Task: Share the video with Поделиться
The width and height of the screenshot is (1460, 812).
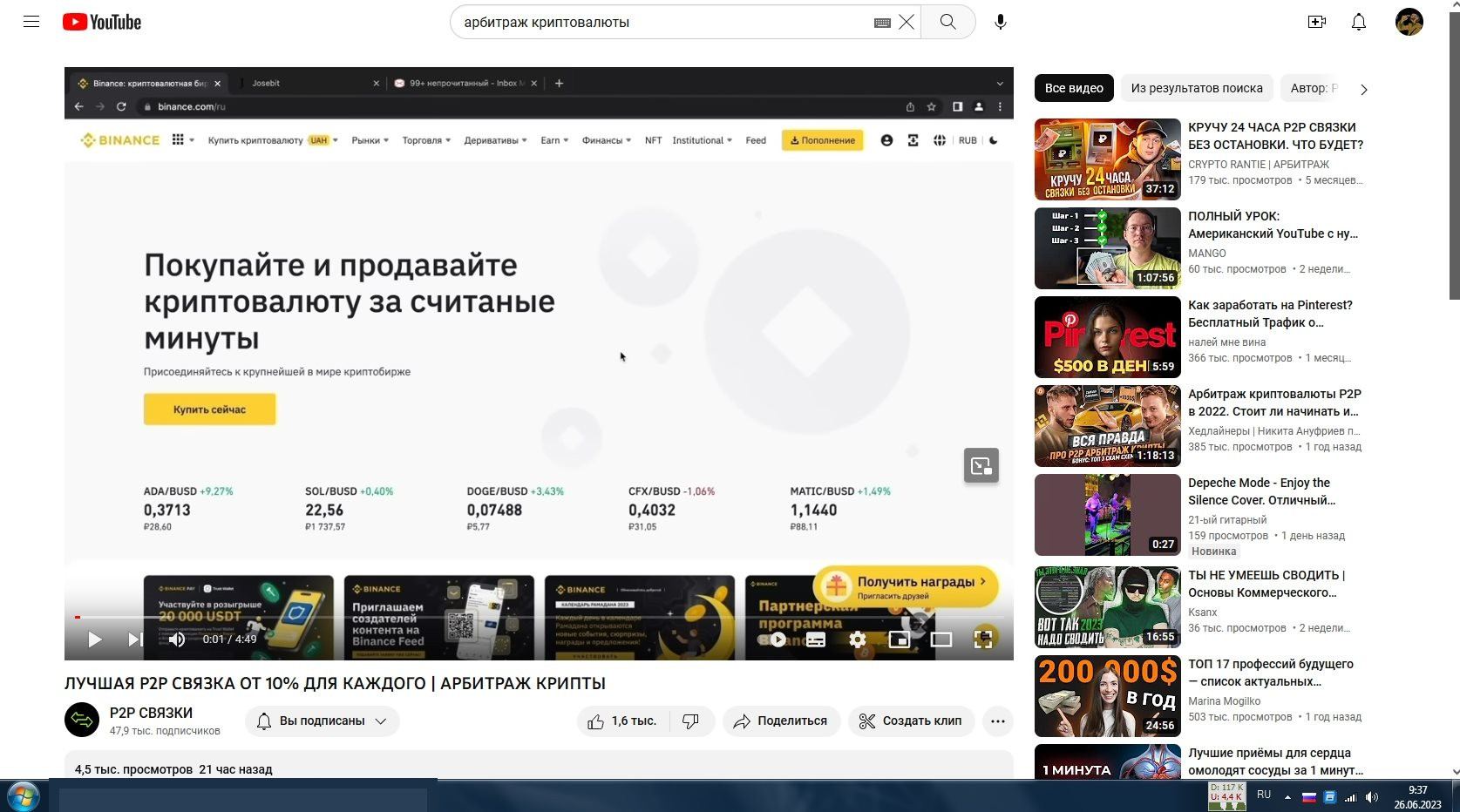Action: pos(782,721)
